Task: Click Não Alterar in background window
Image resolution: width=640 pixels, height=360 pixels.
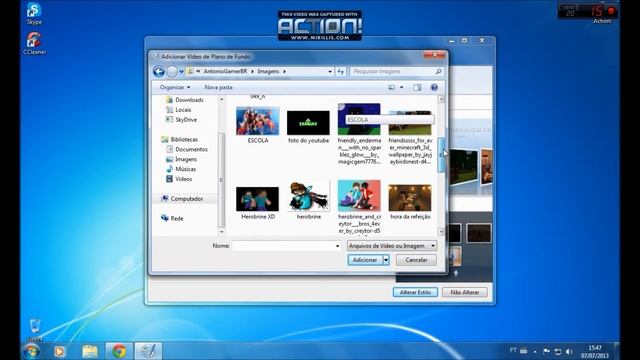Action: click(464, 292)
